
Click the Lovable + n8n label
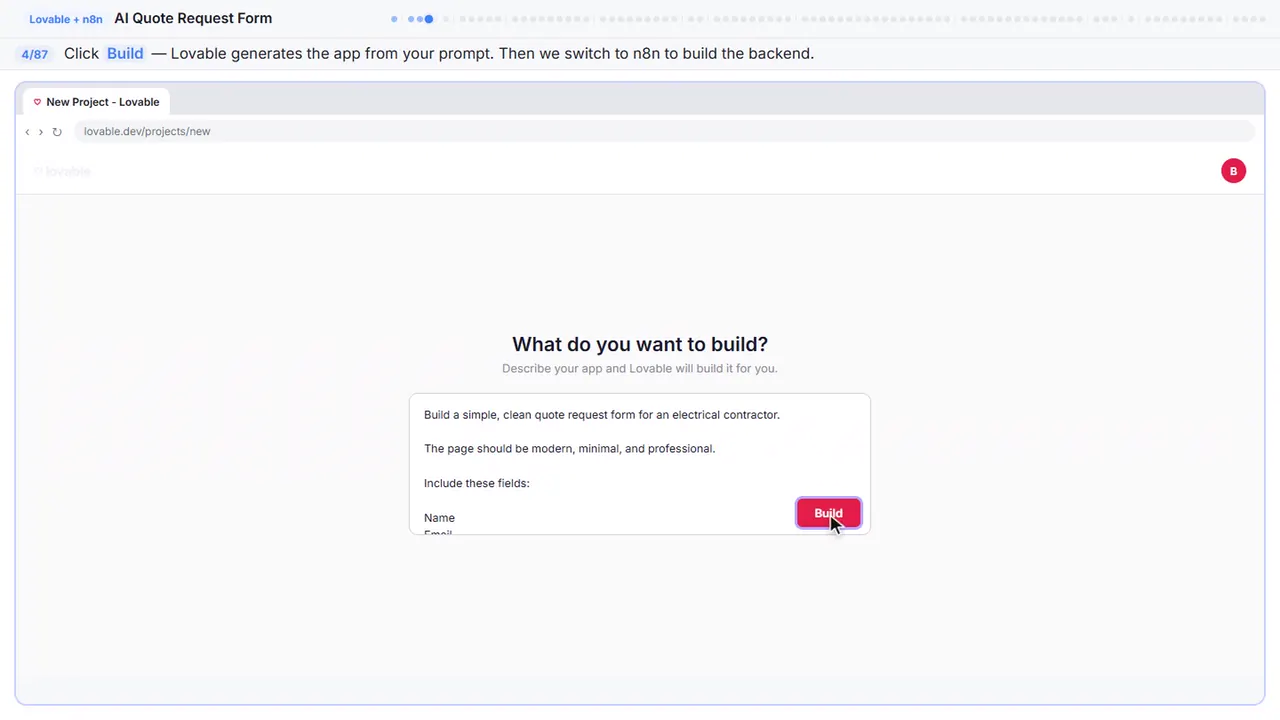[x=66, y=19]
